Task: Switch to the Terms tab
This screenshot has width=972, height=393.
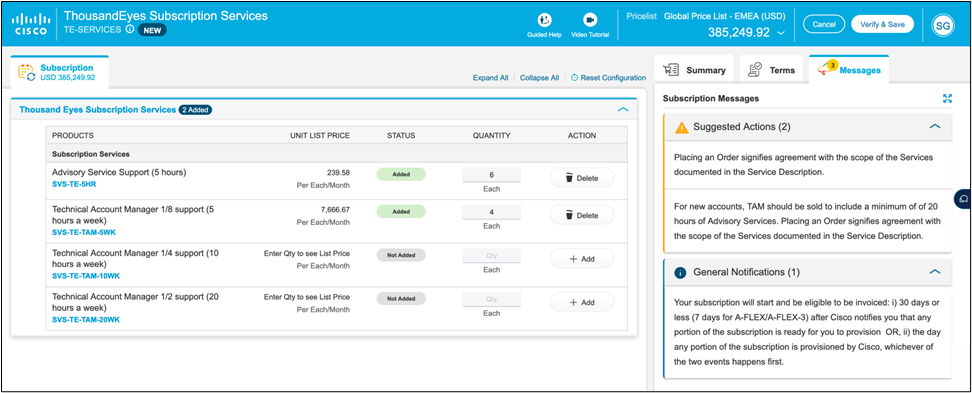Action: [771, 70]
